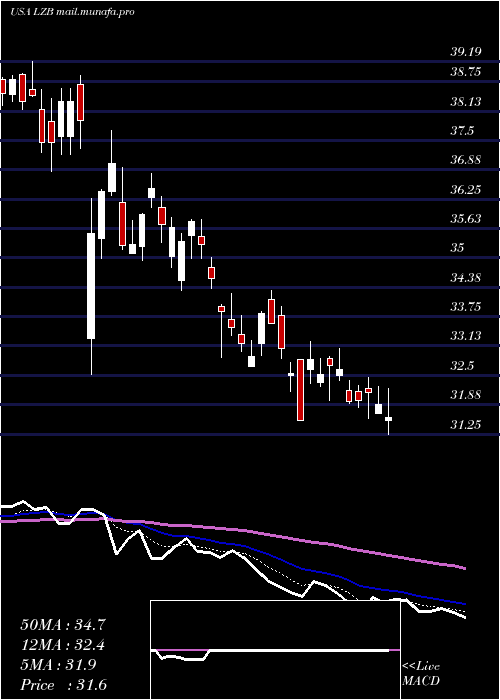Click the MACD inset panel
This screenshot has width=500, height=700.
[x=275, y=650]
